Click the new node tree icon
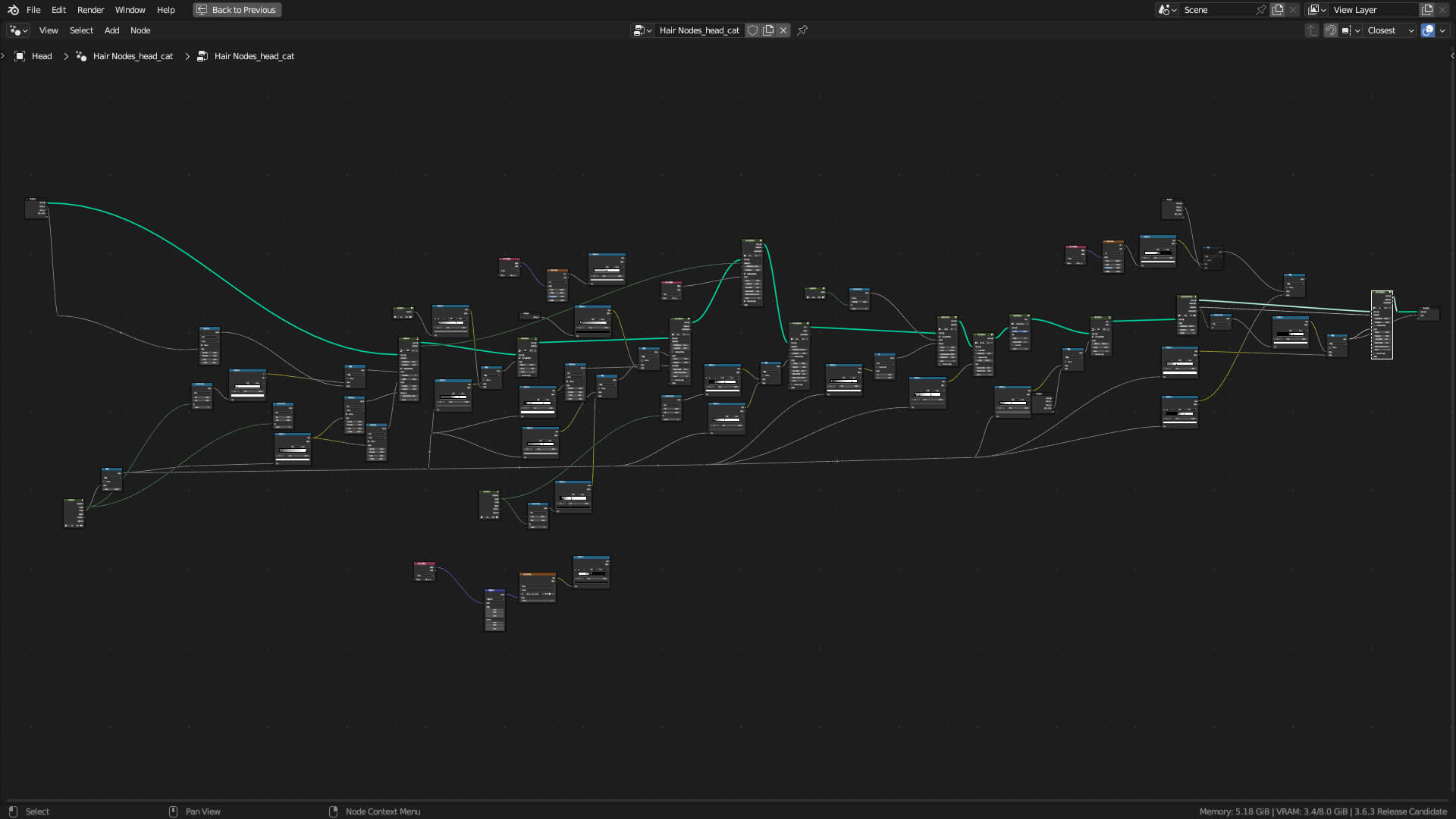 [x=769, y=30]
